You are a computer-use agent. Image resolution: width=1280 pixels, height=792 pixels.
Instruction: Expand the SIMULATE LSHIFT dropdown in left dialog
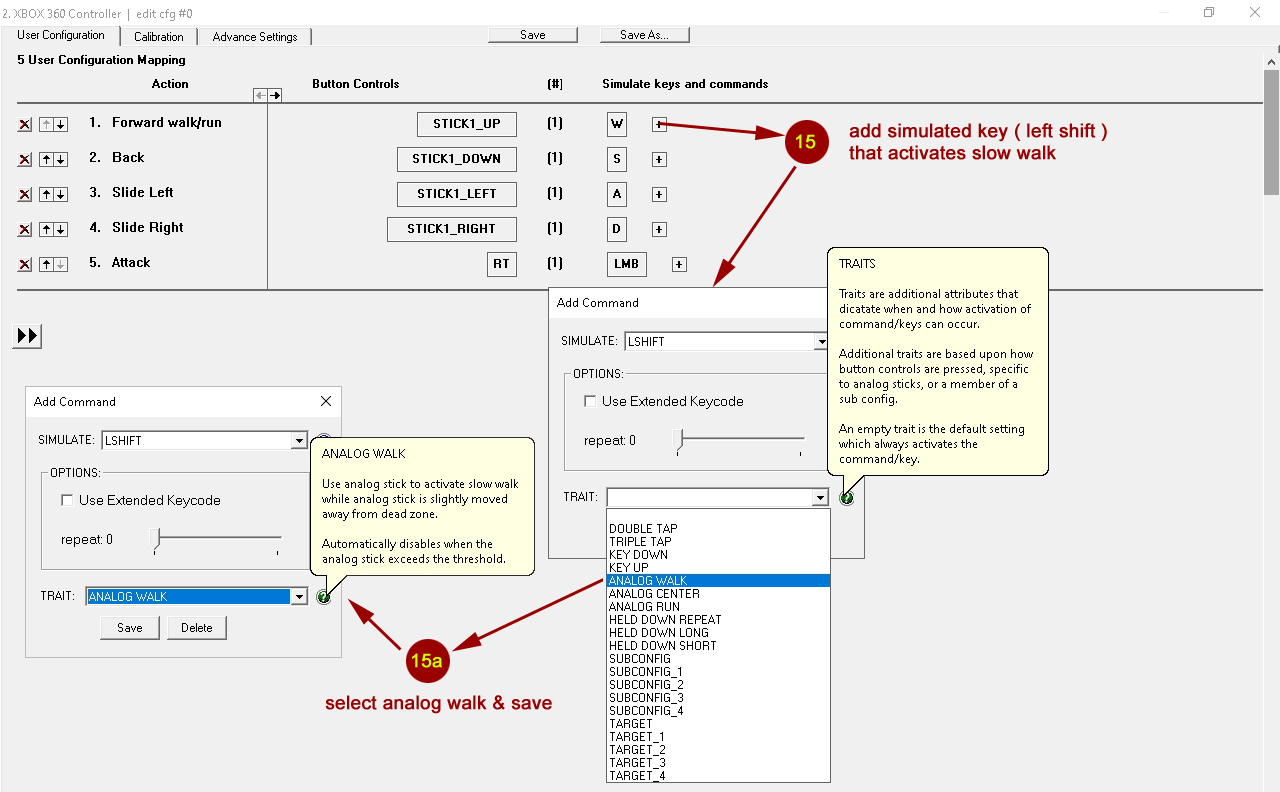pos(298,441)
